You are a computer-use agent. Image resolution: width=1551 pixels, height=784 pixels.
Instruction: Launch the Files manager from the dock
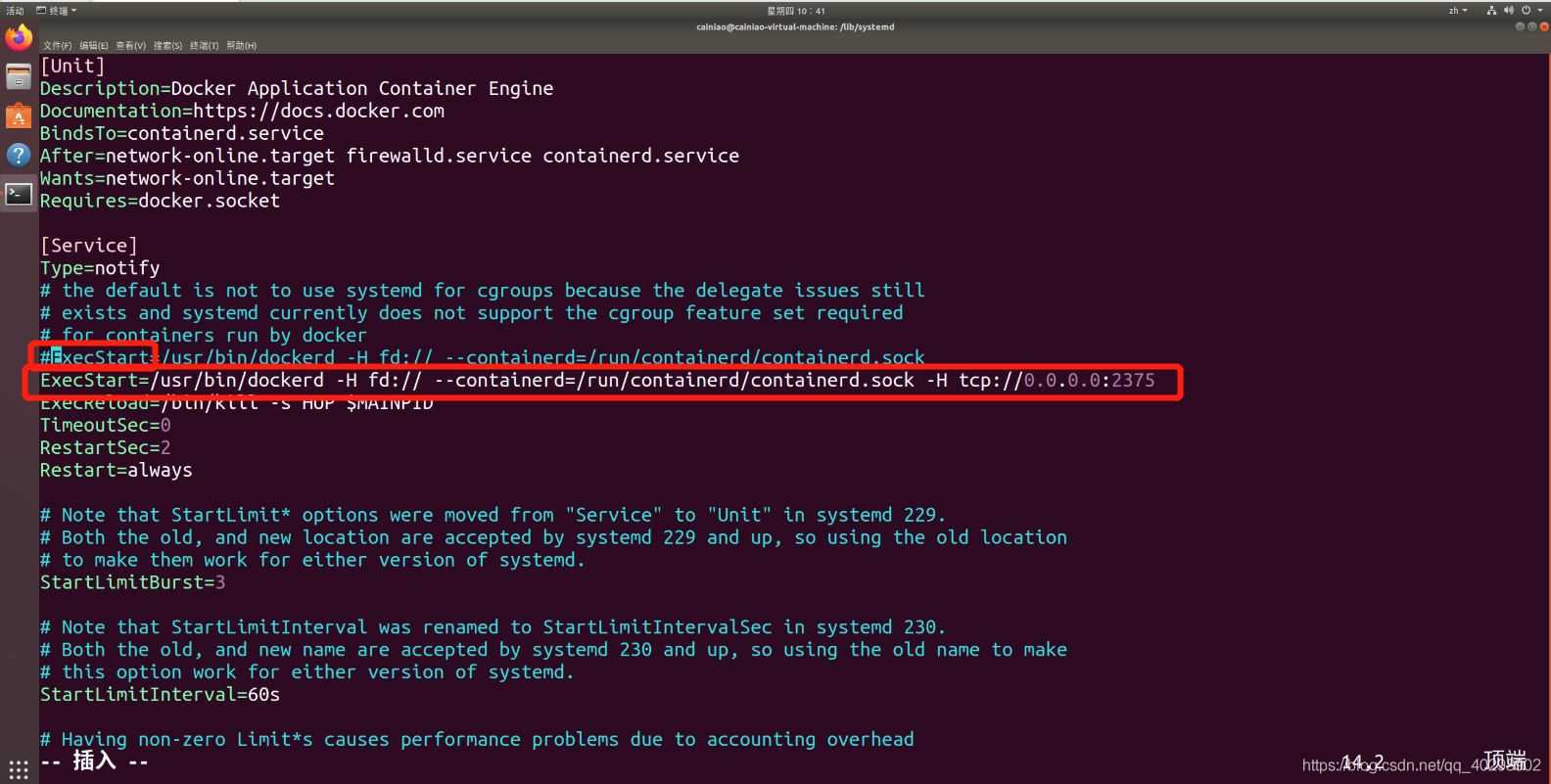coord(19,76)
